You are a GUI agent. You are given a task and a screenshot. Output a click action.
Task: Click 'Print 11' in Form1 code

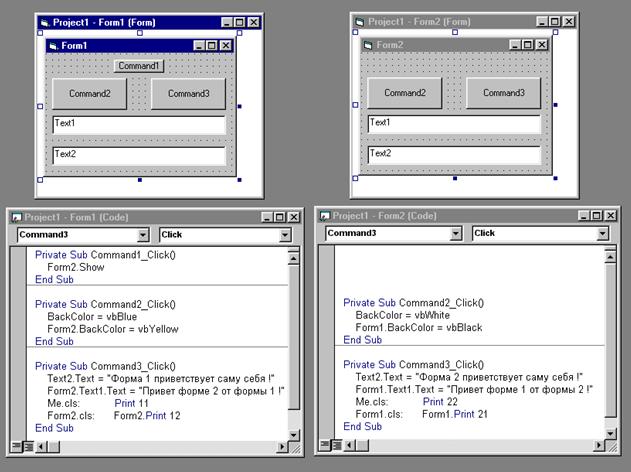pos(132,403)
